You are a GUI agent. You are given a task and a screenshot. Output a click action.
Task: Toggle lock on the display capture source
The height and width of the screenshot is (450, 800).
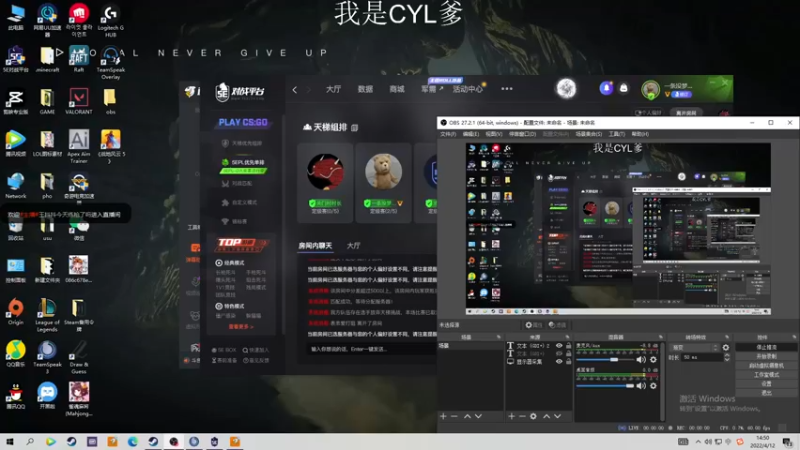568,362
